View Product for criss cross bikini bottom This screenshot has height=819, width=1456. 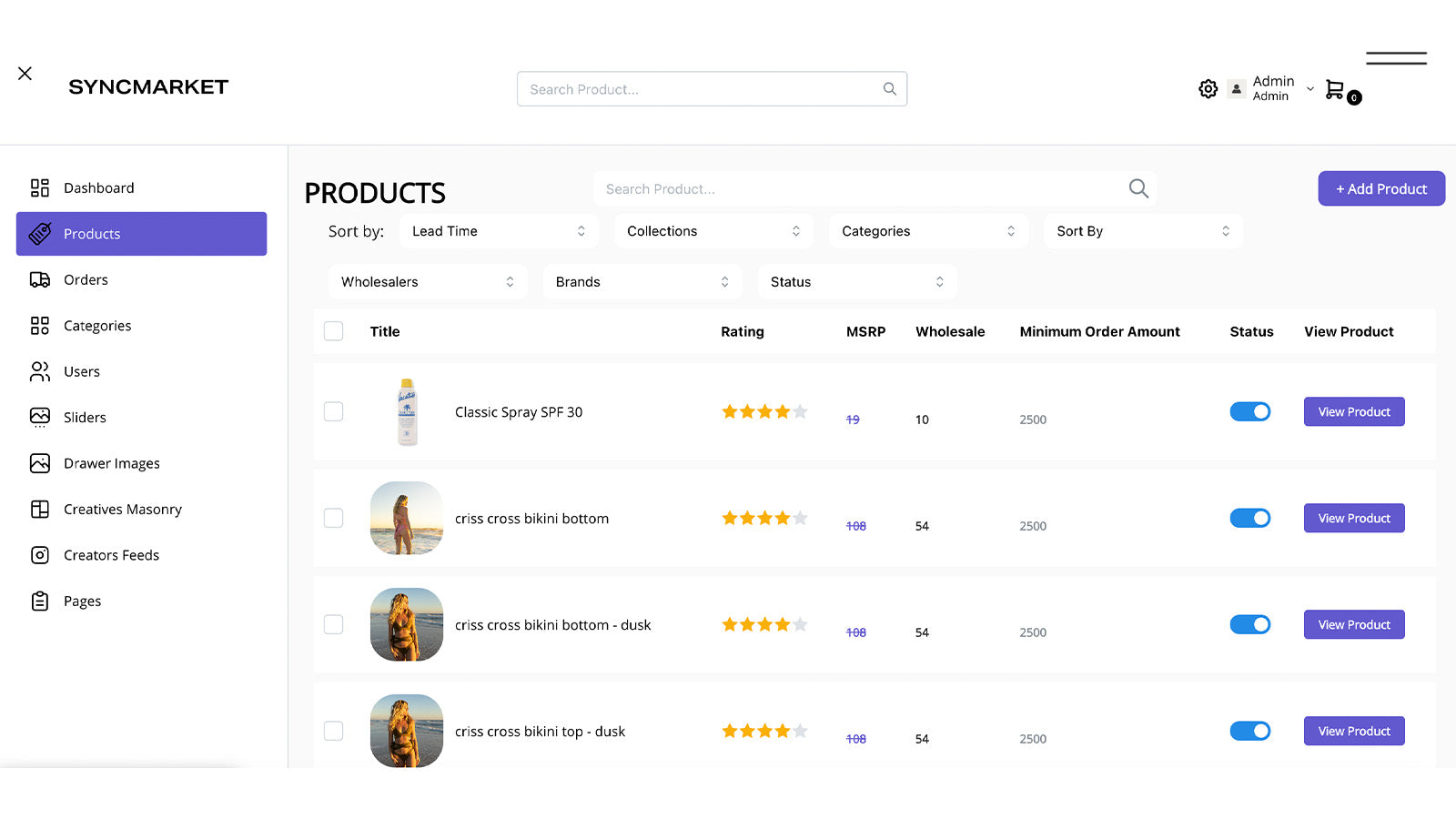(x=1354, y=518)
